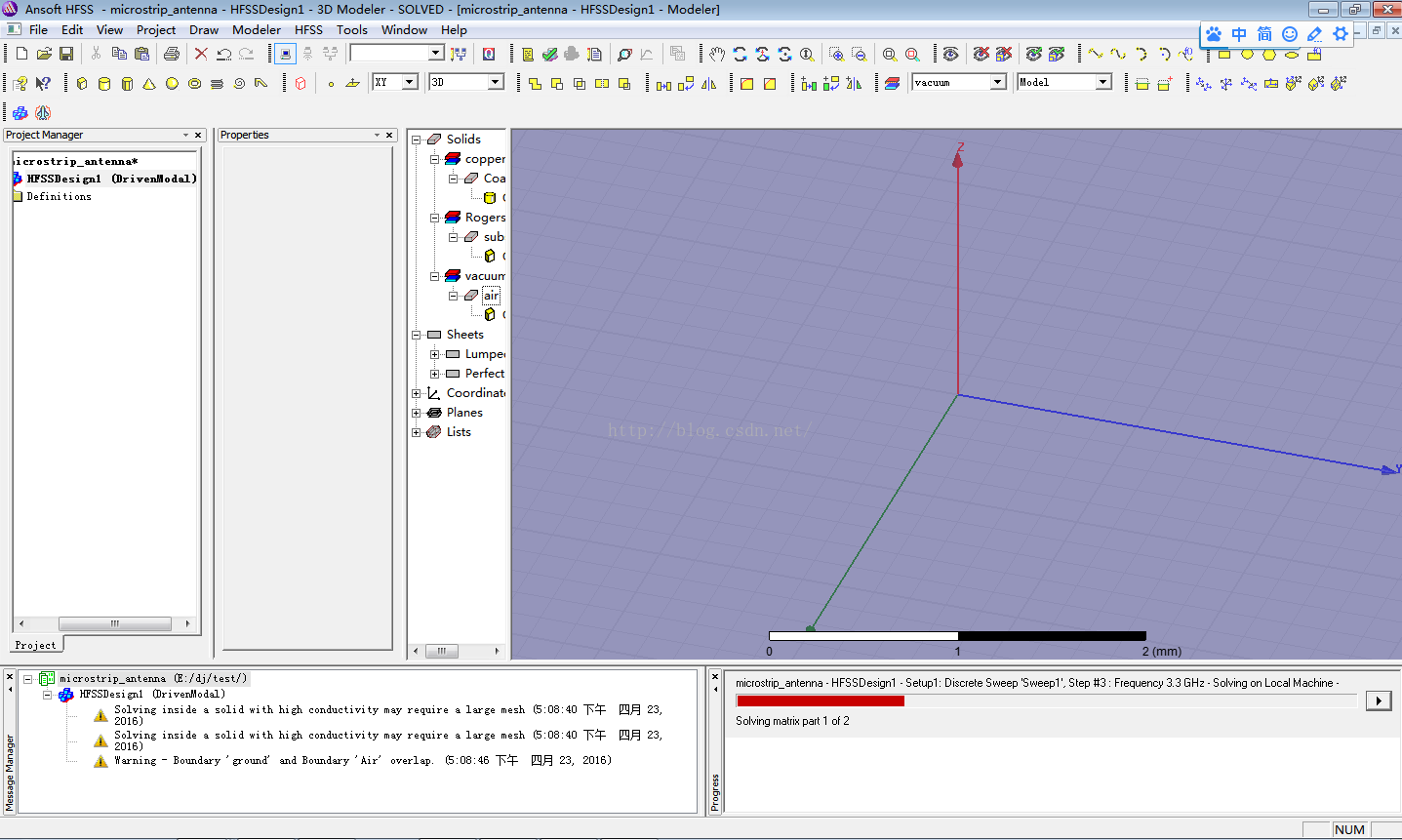This screenshot has width=1402, height=840.
Task: Click the Zoom in magnifier icon
Action: (836, 54)
